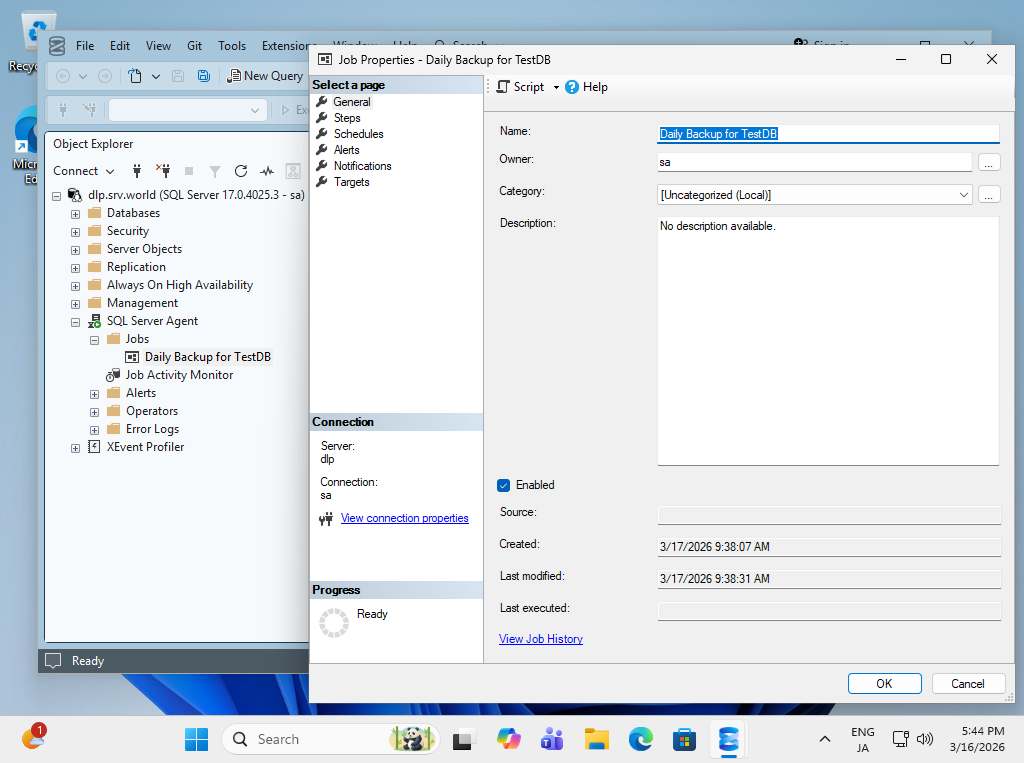Collapse the dlp.srv.world server node

click(57, 195)
